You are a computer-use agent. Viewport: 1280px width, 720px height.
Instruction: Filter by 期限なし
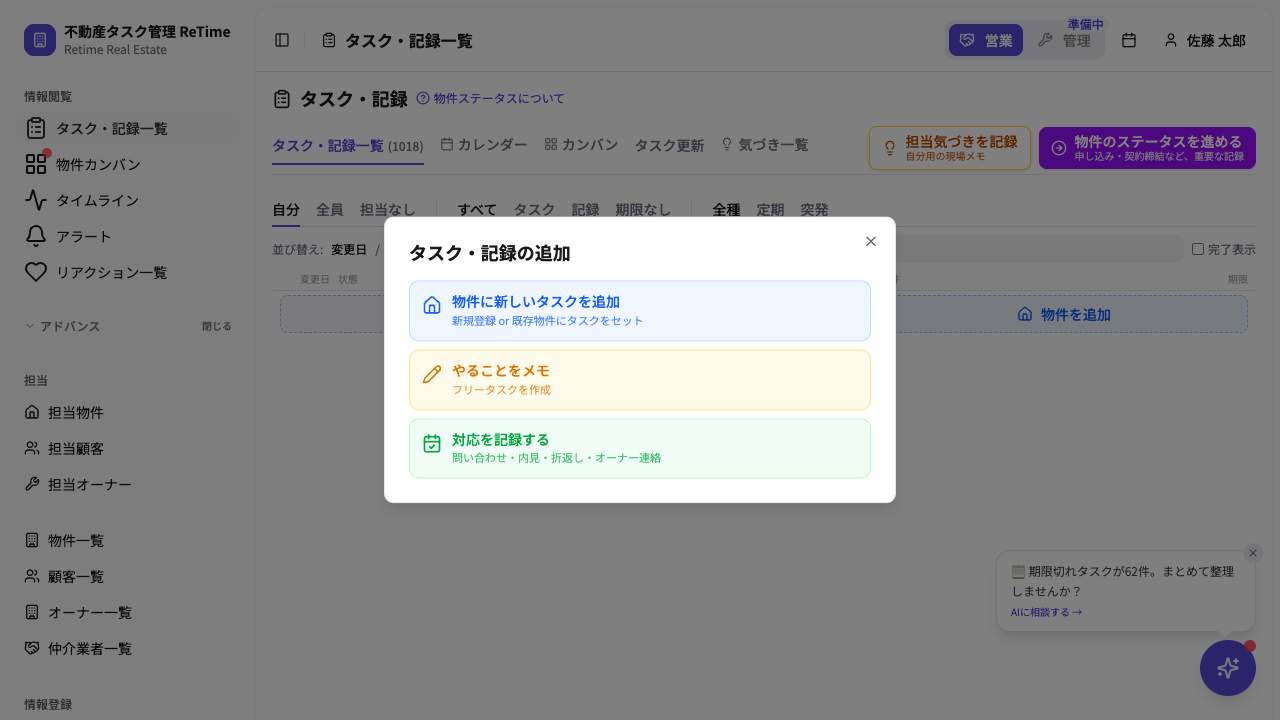pos(643,210)
